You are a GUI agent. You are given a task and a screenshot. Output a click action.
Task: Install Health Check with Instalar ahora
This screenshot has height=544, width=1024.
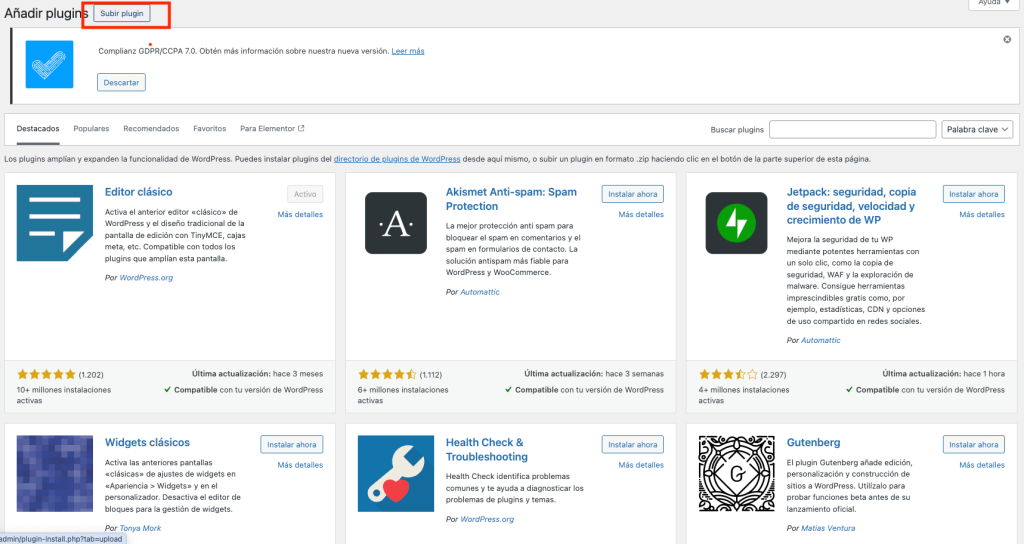[633, 445]
